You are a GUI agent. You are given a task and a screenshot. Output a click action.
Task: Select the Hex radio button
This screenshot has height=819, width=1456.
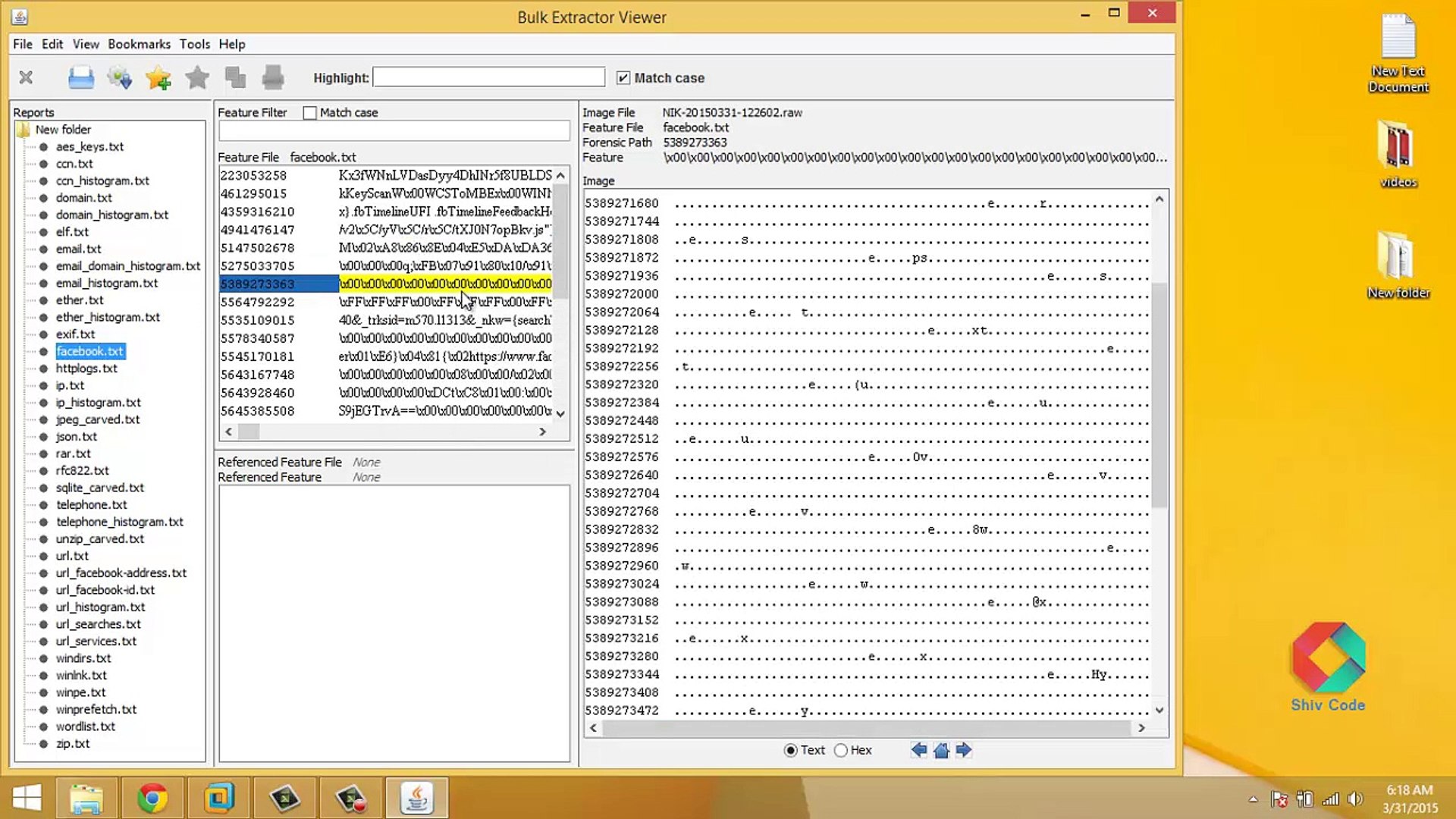[x=841, y=750]
